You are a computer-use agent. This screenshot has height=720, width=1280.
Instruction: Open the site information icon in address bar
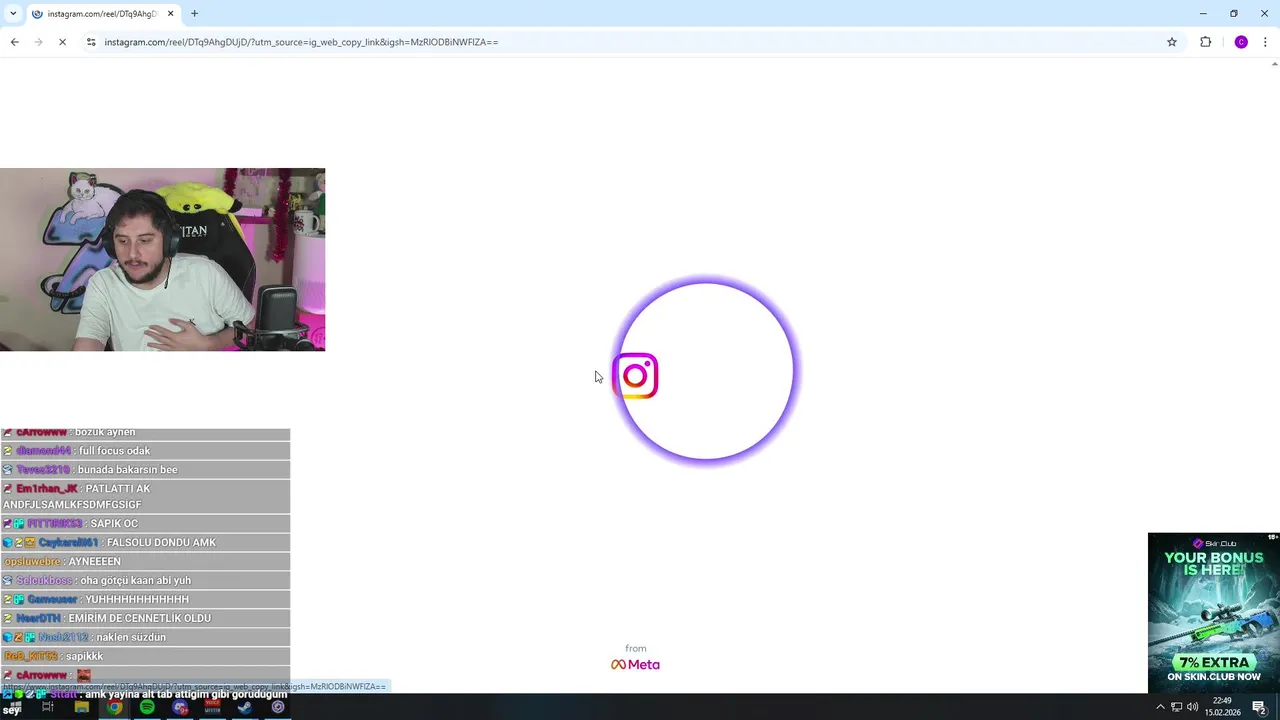pos(91,42)
